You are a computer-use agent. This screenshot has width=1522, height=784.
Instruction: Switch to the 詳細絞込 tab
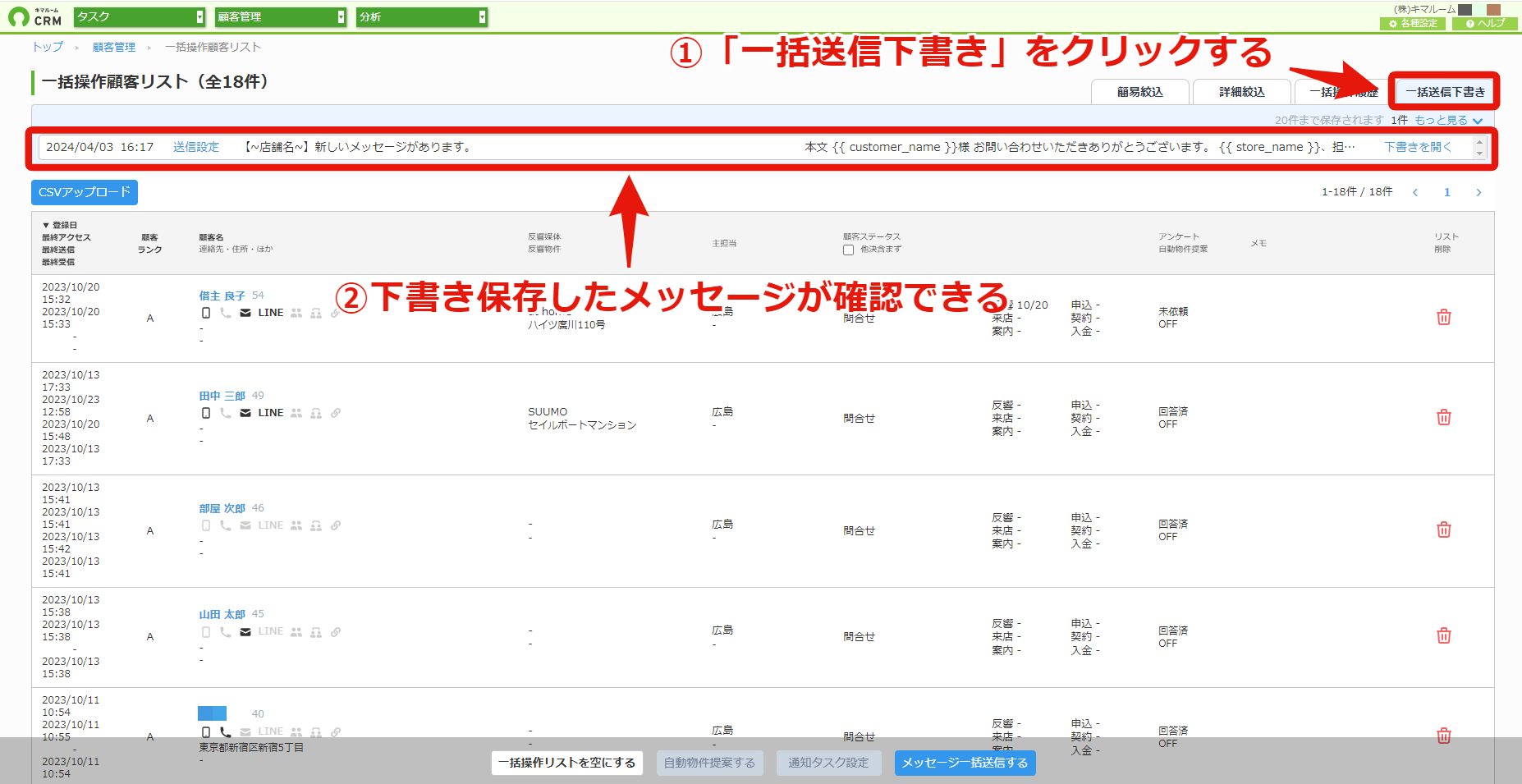tap(1241, 92)
